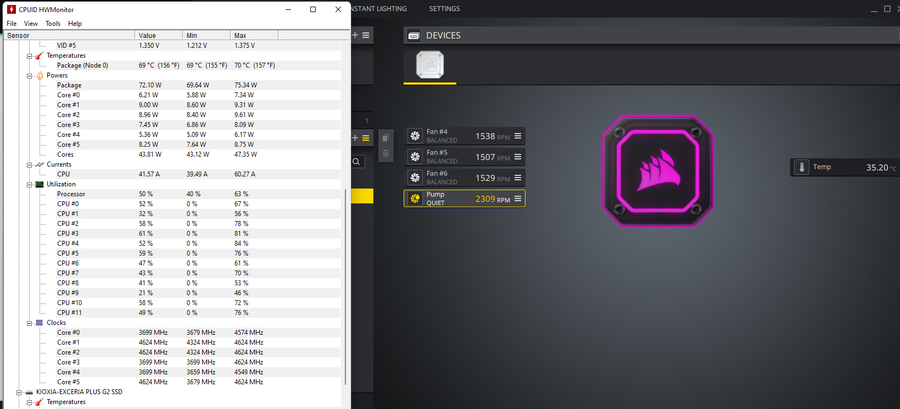Viewport: 900px width, 409px height.
Task: Select the Pump QUIET entry
Action: point(464,198)
